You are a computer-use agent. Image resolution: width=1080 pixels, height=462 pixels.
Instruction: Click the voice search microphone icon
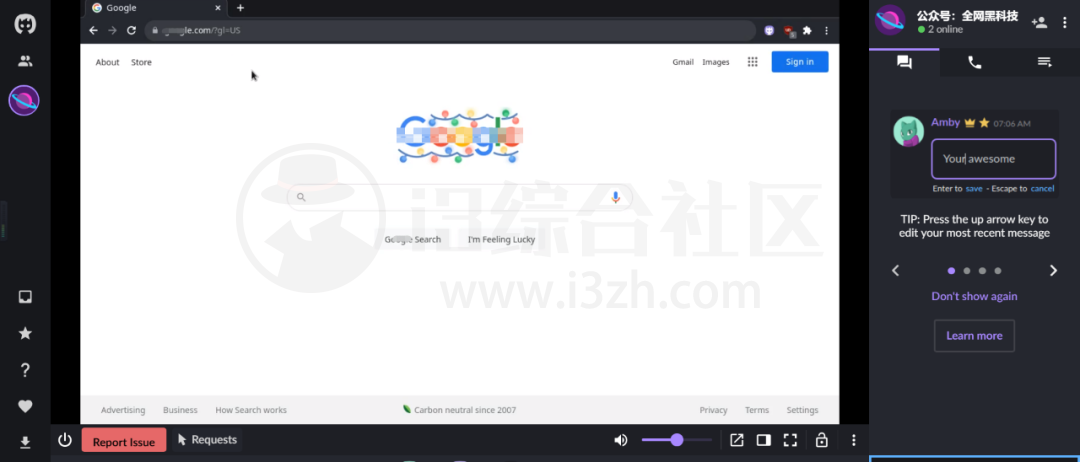pos(616,197)
